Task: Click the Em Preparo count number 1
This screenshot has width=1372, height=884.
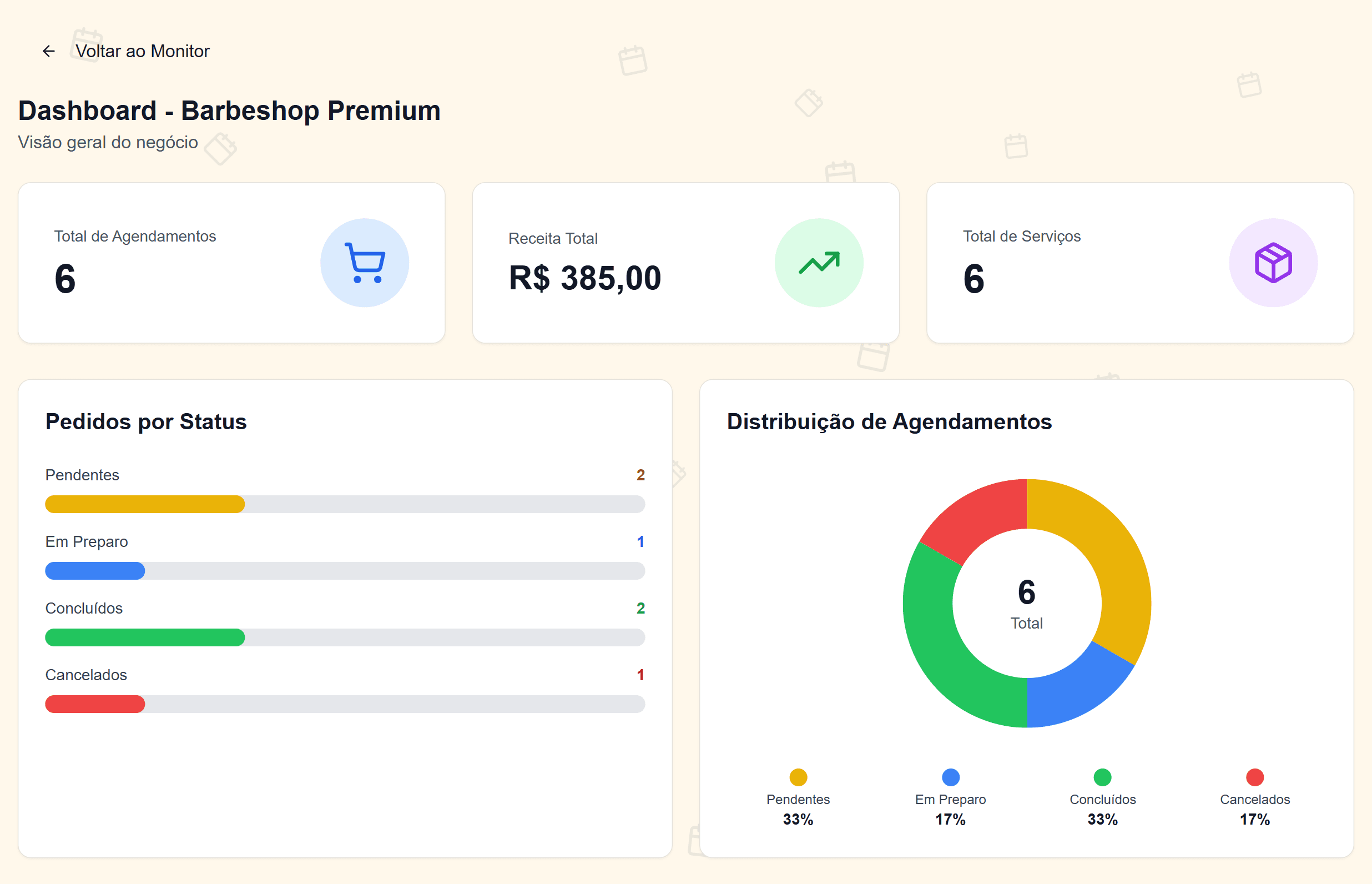Action: [x=640, y=541]
